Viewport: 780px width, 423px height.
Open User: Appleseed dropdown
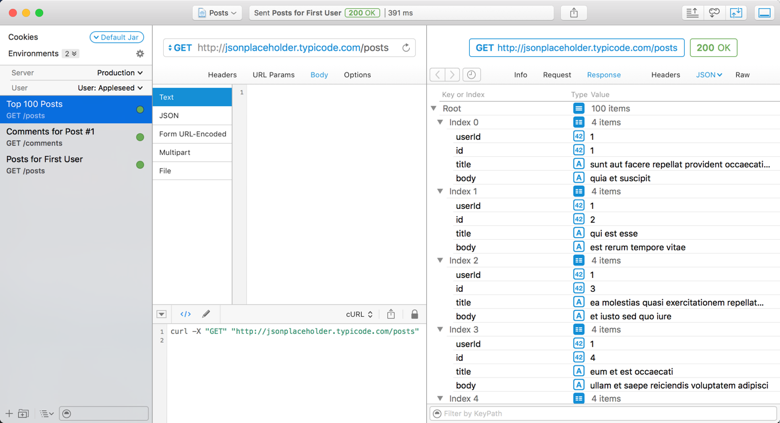(110, 88)
